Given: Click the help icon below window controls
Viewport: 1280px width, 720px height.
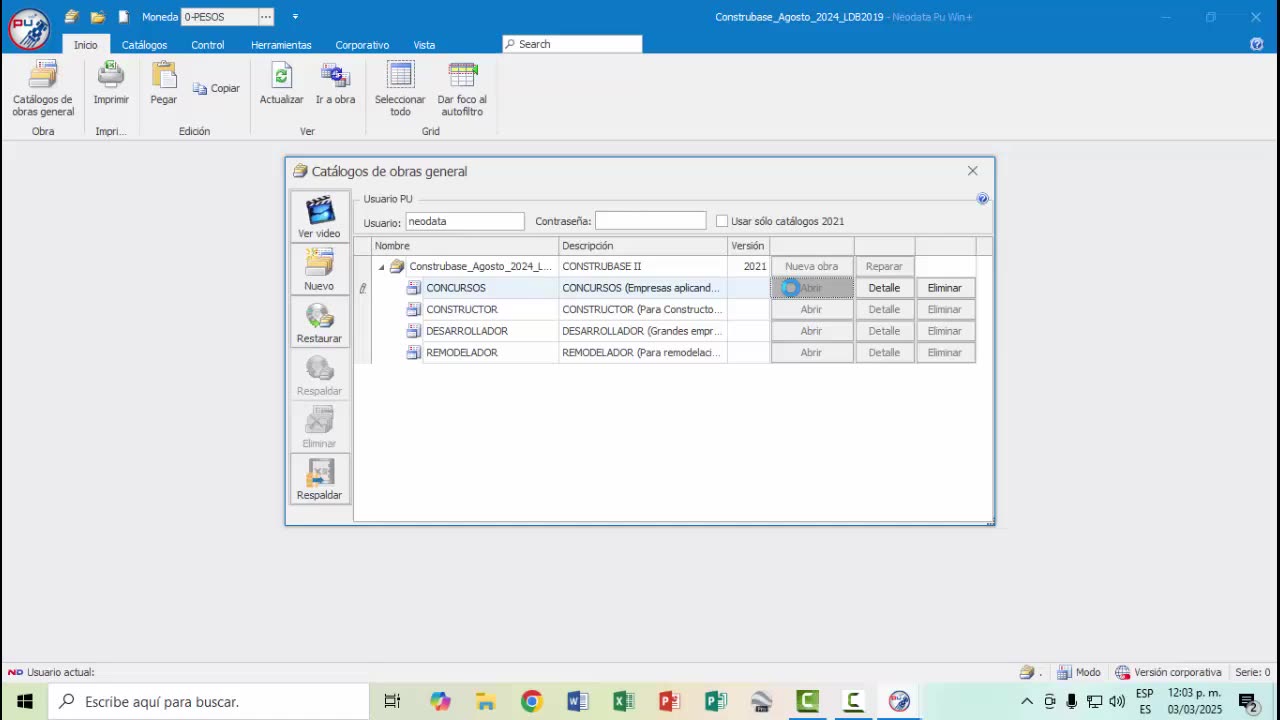Looking at the screenshot, I should coord(1257,44).
